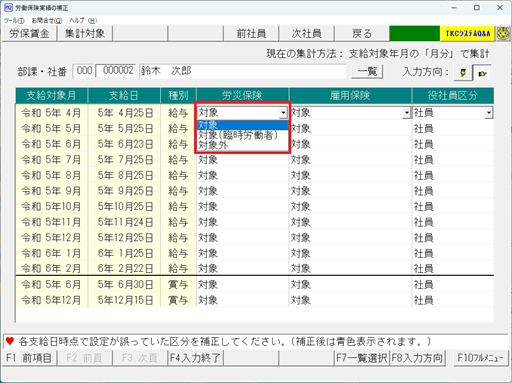The image size is (512, 383).
Task: Click the 雇用保険 column header
Action: click(x=350, y=96)
